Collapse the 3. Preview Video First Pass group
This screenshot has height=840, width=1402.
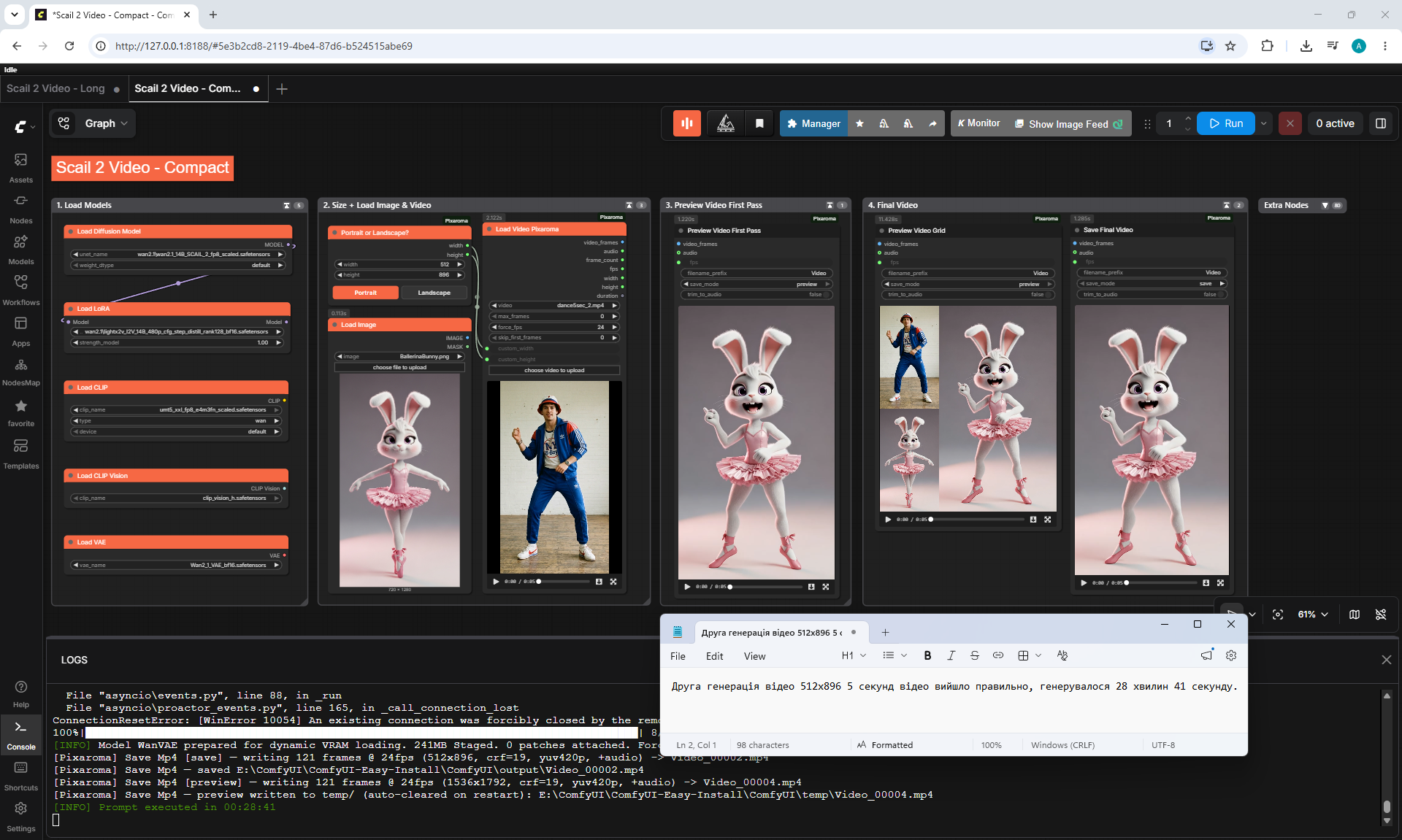coord(830,206)
